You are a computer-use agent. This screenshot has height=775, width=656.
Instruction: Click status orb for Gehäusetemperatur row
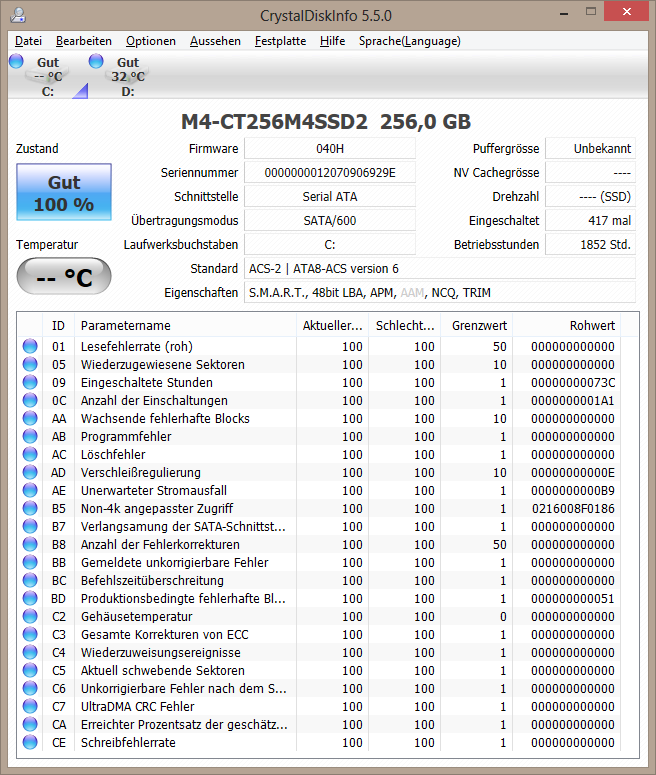click(x=30, y=616)
